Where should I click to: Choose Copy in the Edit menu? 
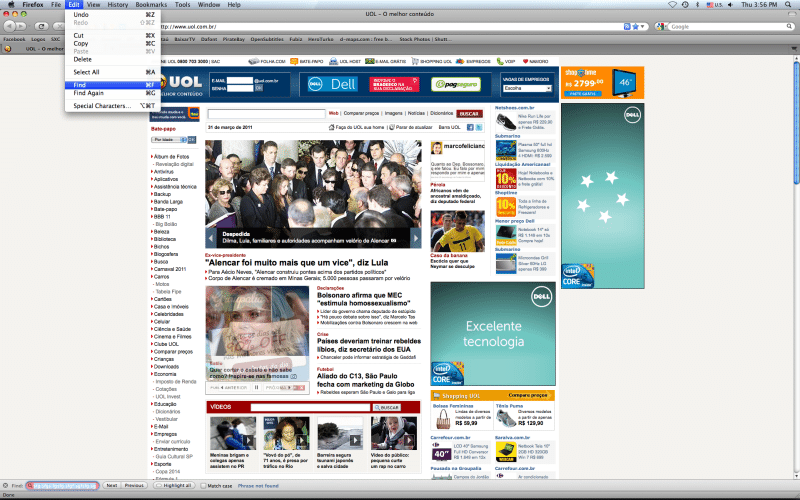(x=112, y=43)
